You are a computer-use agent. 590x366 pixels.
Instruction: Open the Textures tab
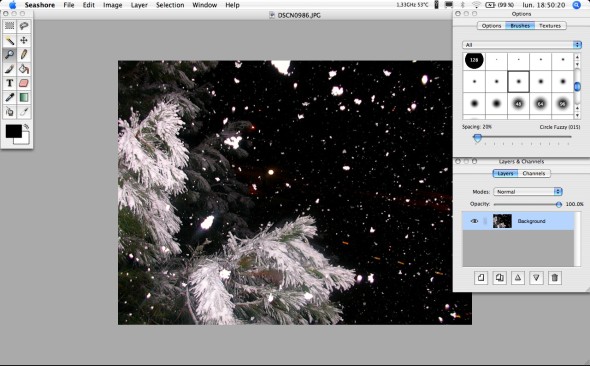click(550, 26)
